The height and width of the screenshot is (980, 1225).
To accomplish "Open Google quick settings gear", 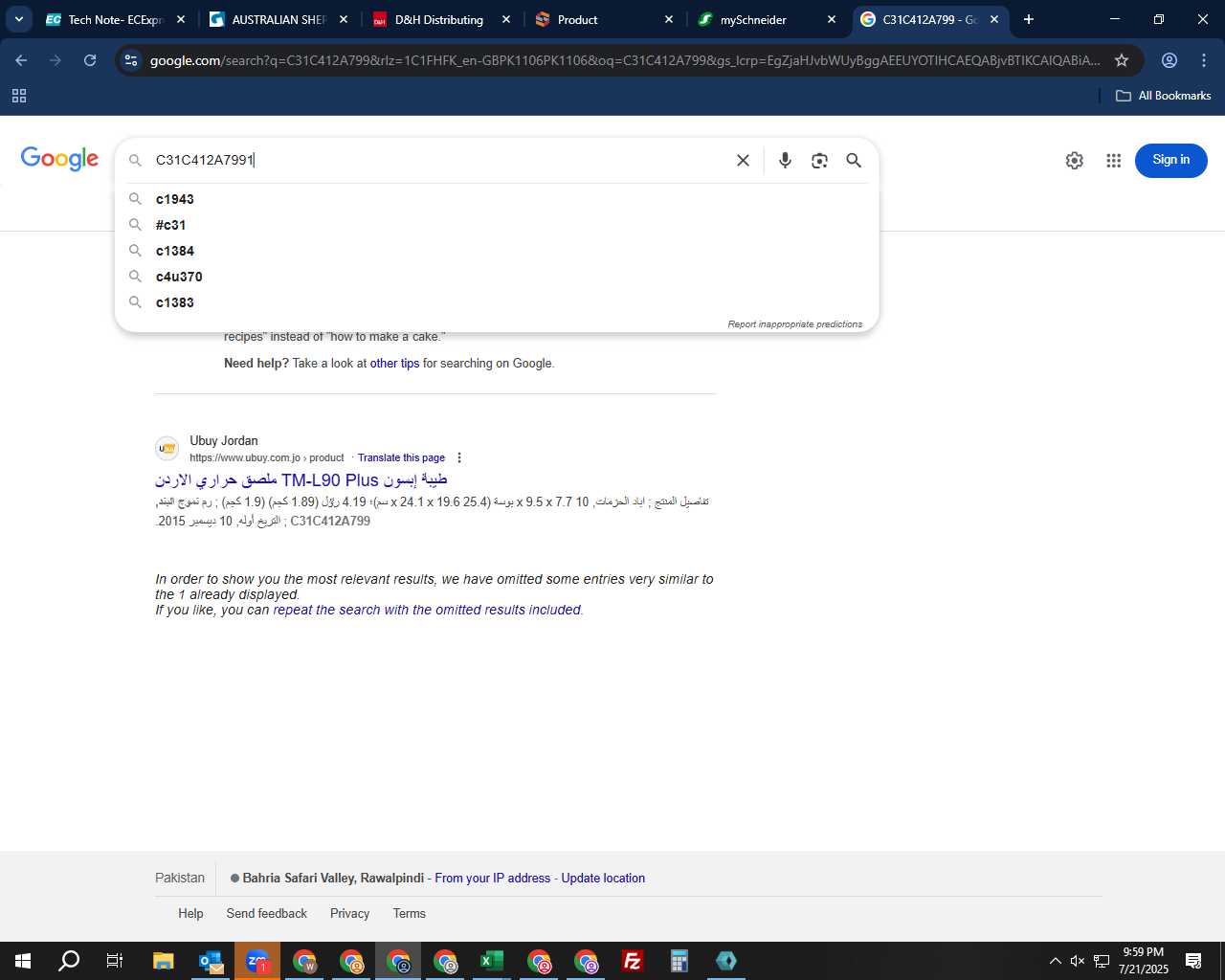I will tap(1075, 161).
